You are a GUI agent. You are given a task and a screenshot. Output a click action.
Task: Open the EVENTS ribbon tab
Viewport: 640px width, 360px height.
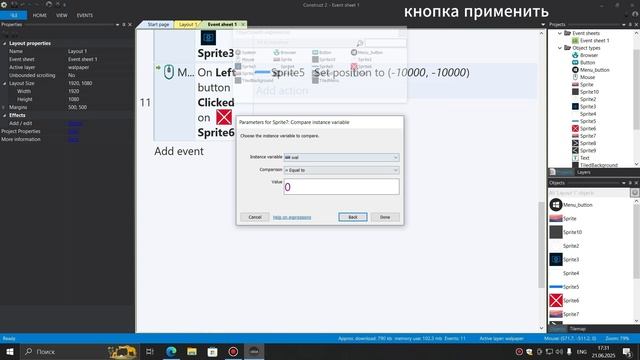point(84,16)
